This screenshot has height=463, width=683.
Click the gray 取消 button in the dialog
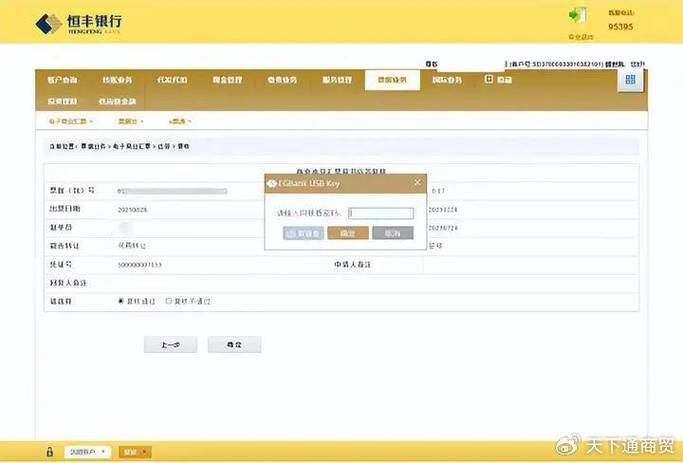tap(393, 233)
